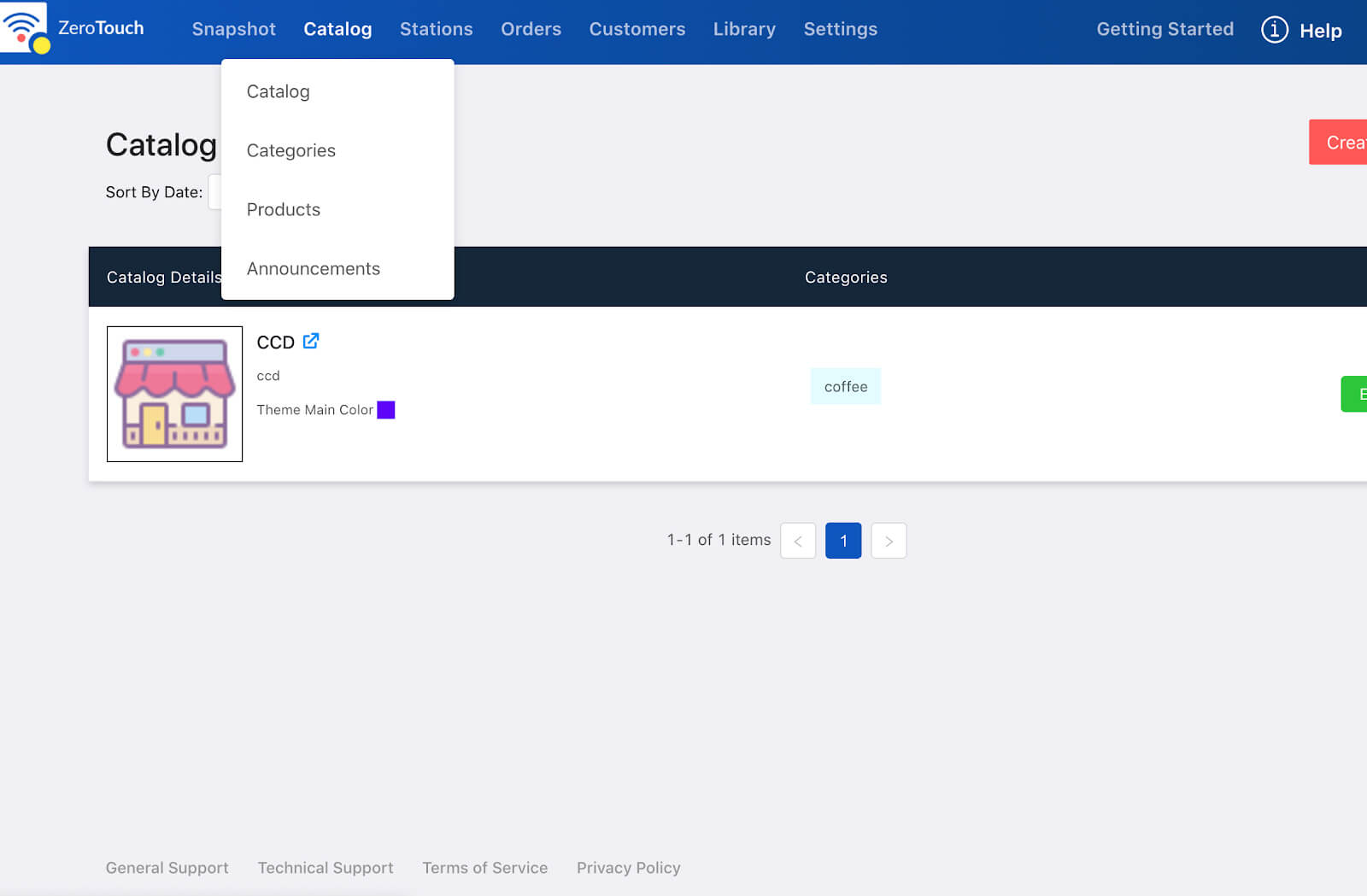Click the Help info circle icon
This screenshot has width=1367, height=896.
click(1274, 30)
